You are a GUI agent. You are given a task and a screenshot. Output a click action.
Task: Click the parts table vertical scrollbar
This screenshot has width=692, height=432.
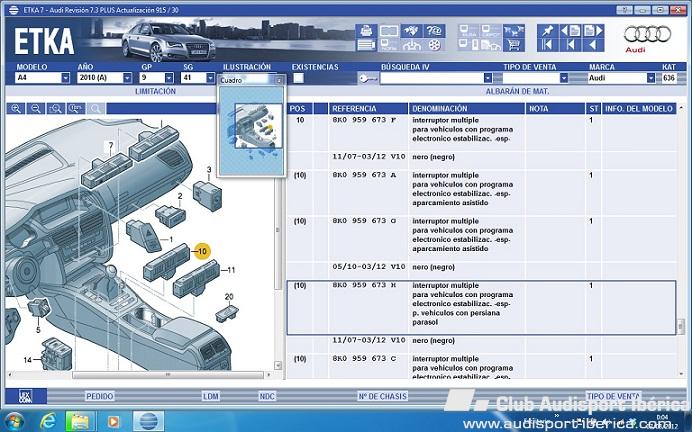[x=681, y=327]
